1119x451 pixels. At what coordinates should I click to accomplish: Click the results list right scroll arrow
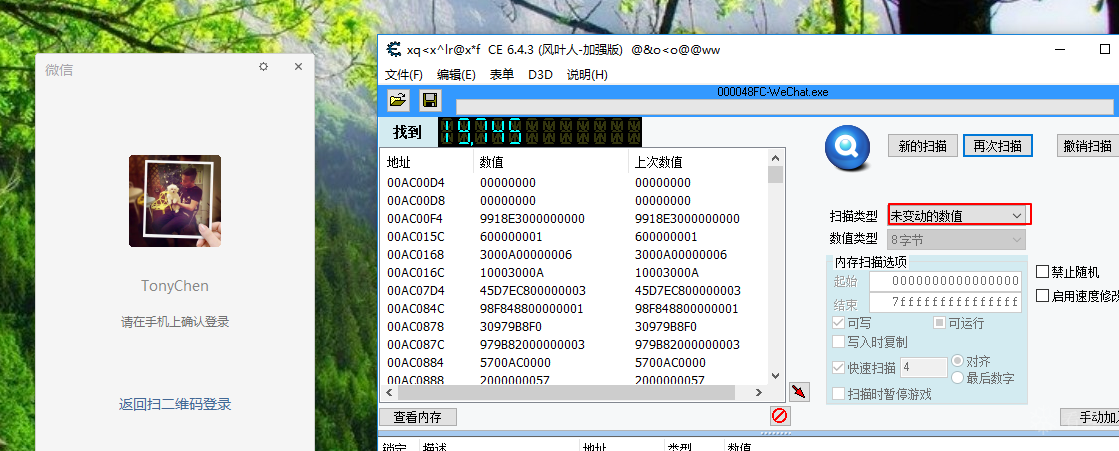click(x=759, y=392)
